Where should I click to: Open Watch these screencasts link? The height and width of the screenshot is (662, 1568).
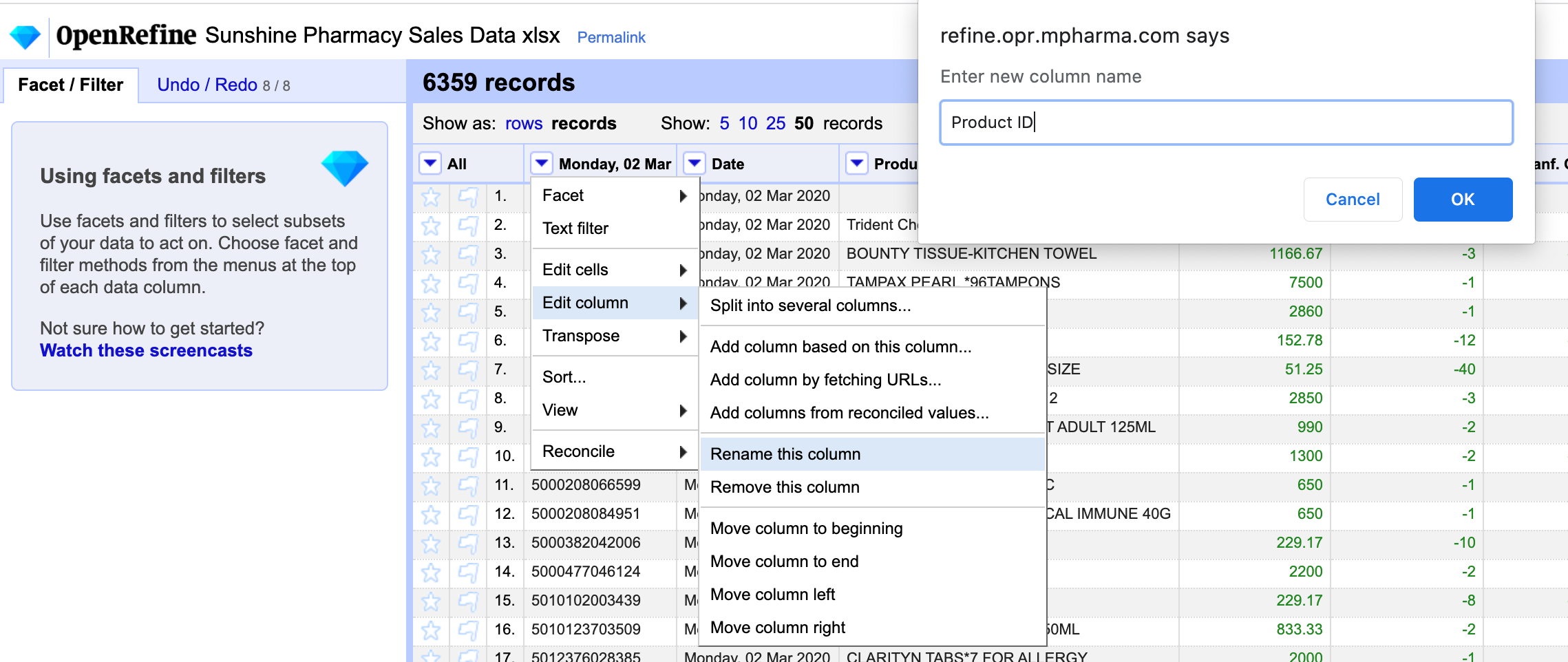point(146,350)
